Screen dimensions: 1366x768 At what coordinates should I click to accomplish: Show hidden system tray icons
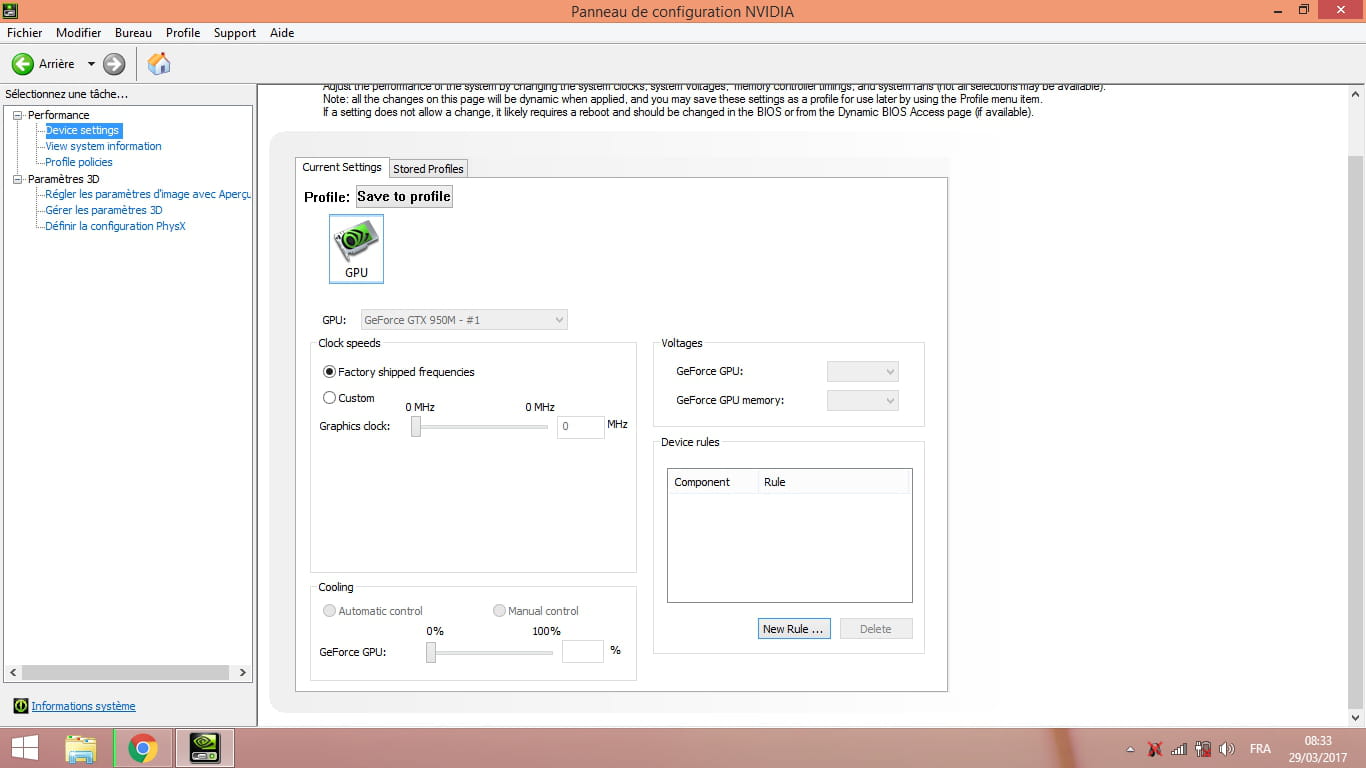point(1130,749)
